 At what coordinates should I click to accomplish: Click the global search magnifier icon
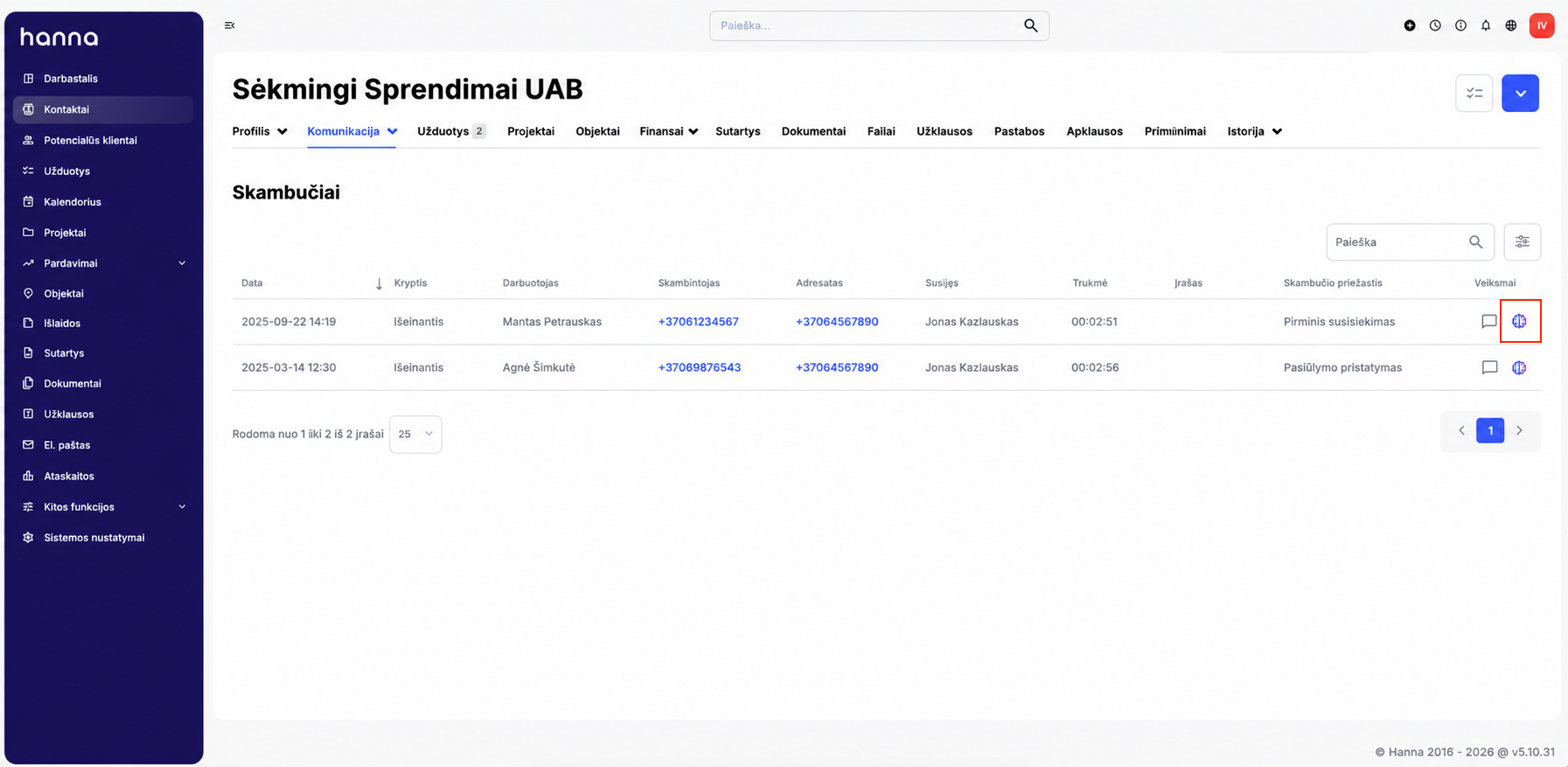pos(1031,25)
